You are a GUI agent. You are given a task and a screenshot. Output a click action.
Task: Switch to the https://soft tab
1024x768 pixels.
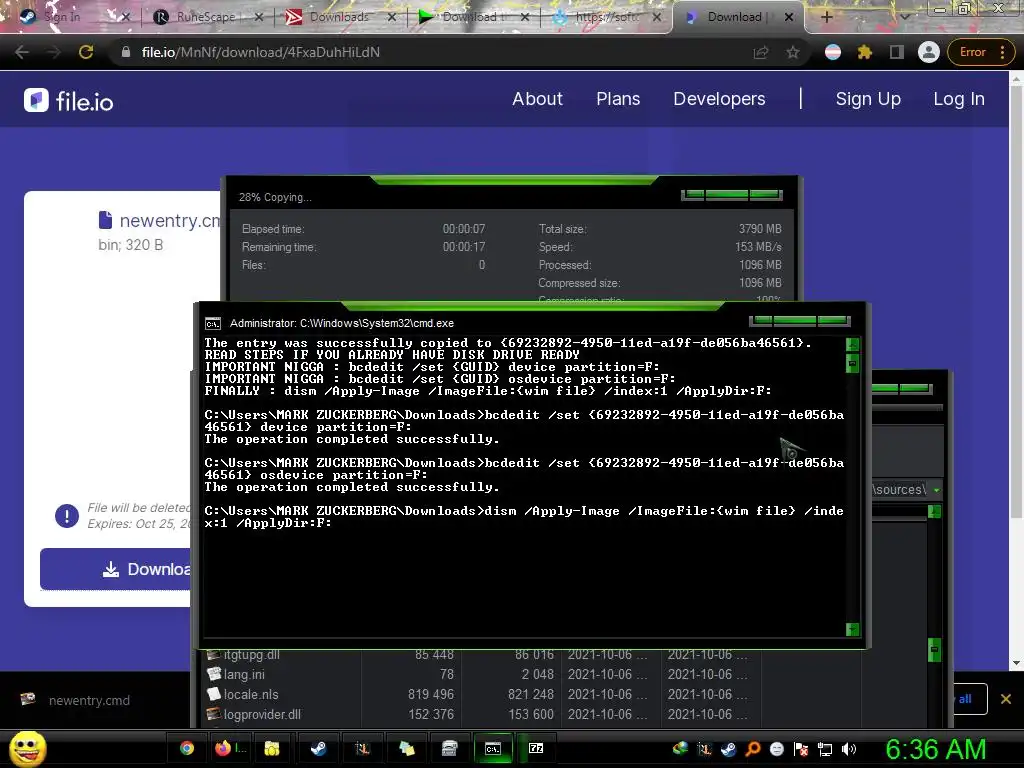[606, 17]
